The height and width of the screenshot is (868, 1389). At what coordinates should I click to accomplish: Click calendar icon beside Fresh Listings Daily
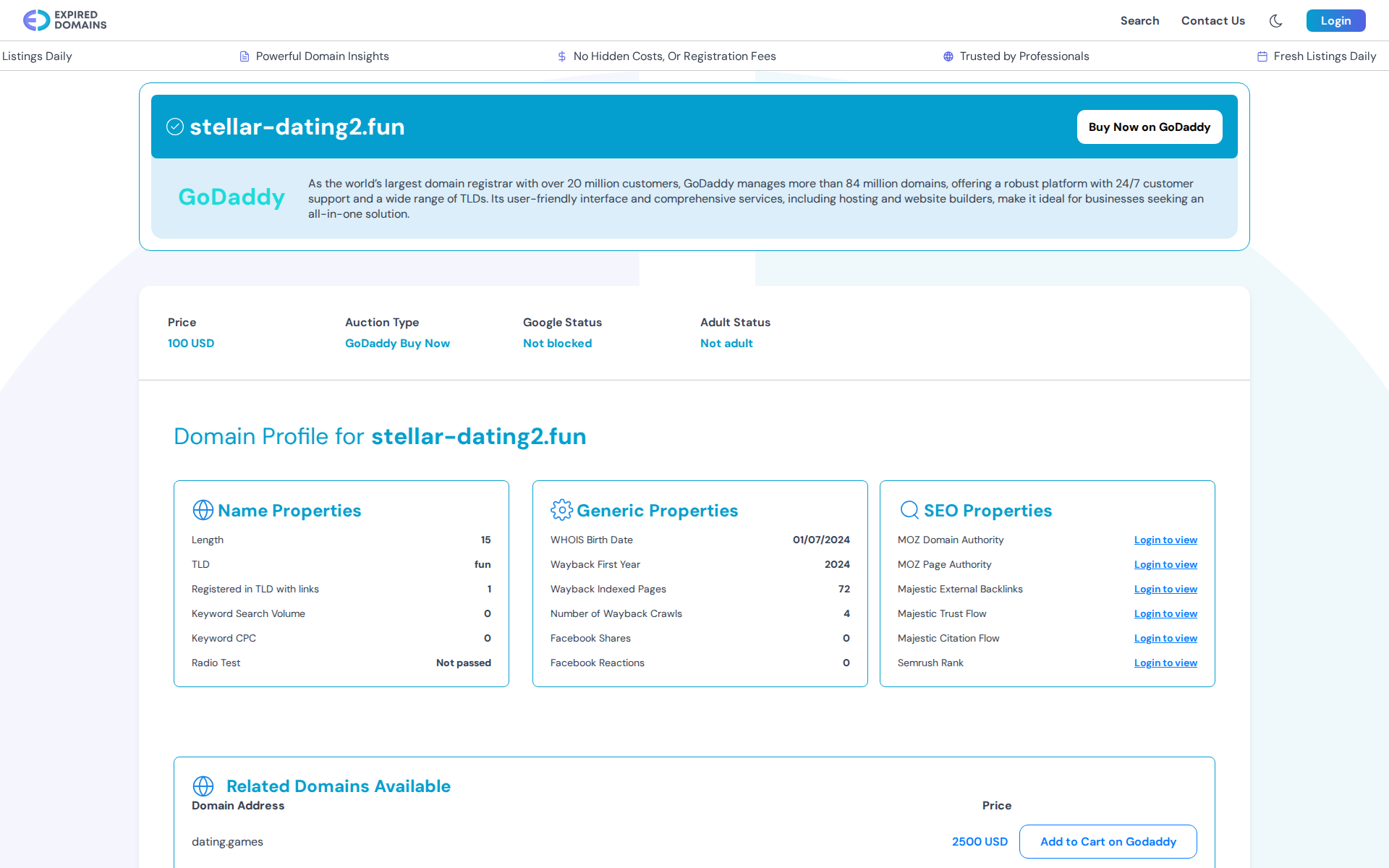[x=1262, y=56]
